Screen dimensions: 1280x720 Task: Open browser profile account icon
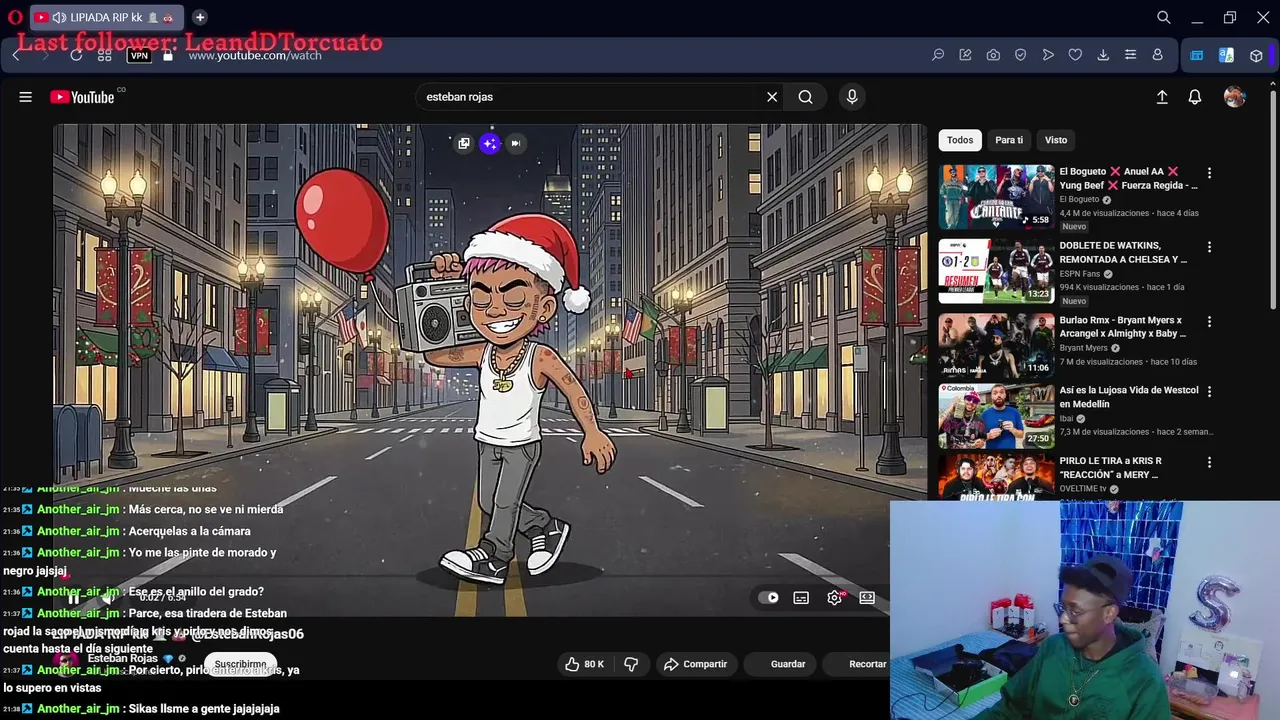(1158, 55)
